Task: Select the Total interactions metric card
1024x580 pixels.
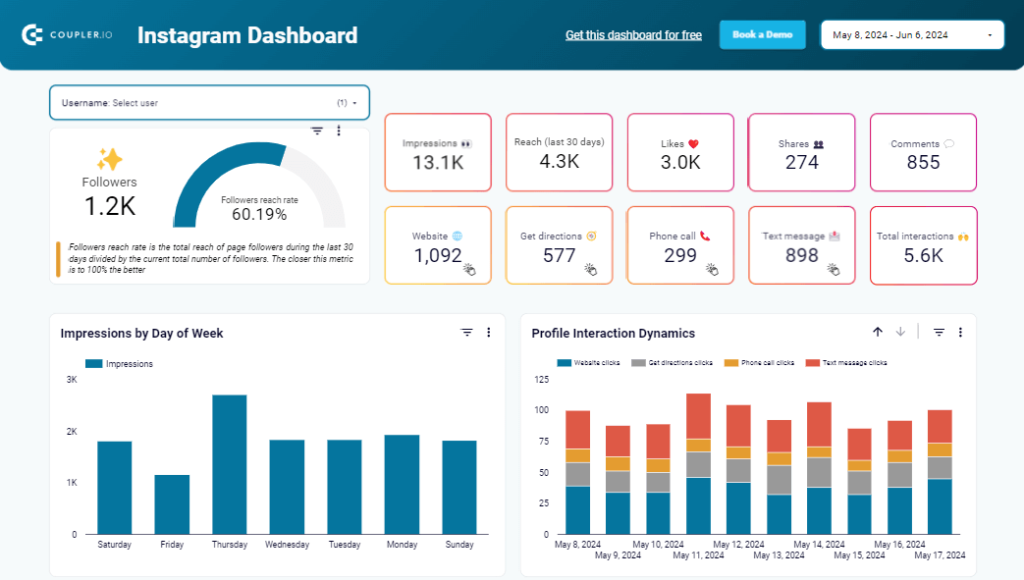Action: (923, 245)
